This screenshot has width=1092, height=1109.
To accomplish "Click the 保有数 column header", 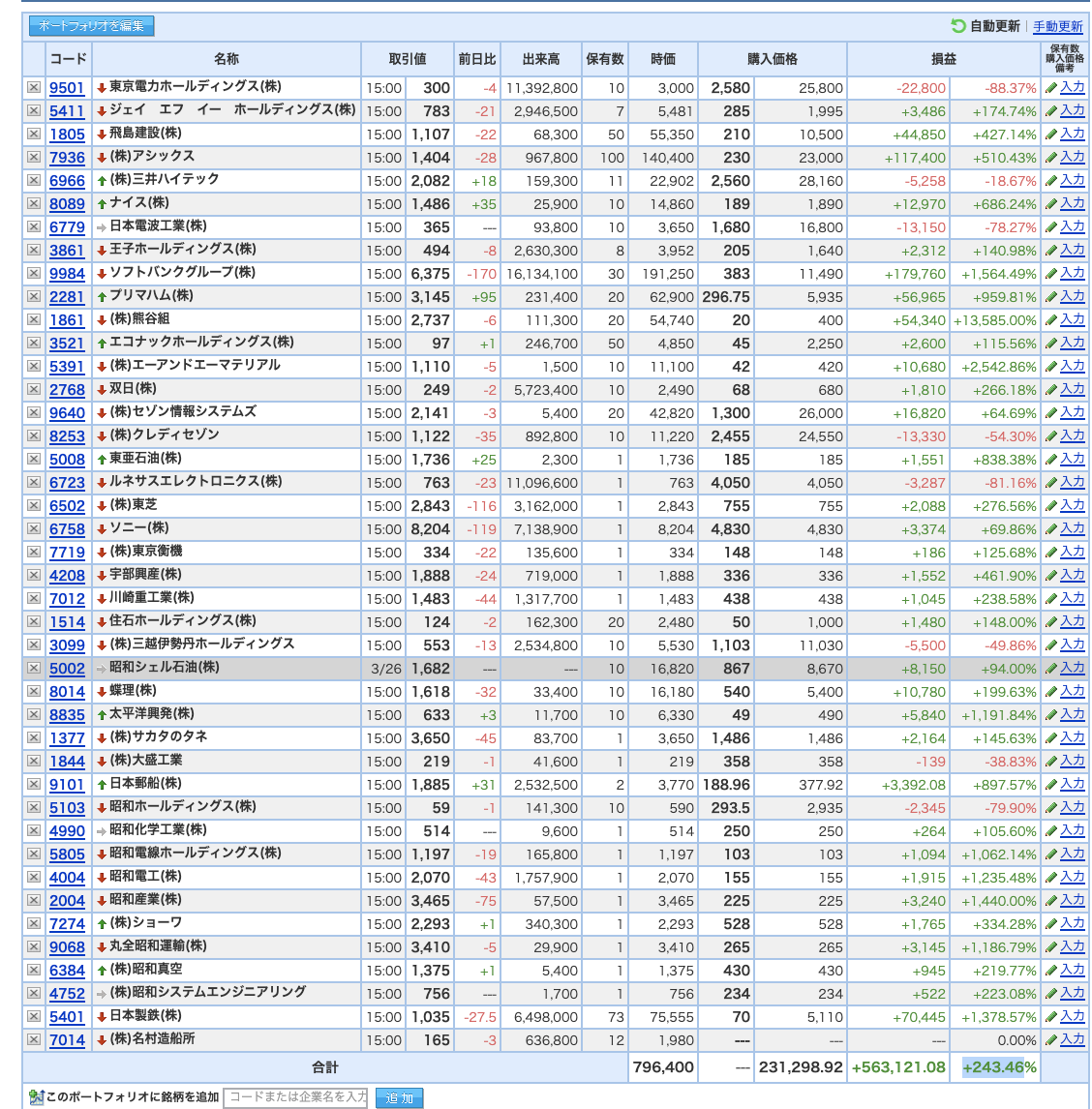I will [605, 59].
